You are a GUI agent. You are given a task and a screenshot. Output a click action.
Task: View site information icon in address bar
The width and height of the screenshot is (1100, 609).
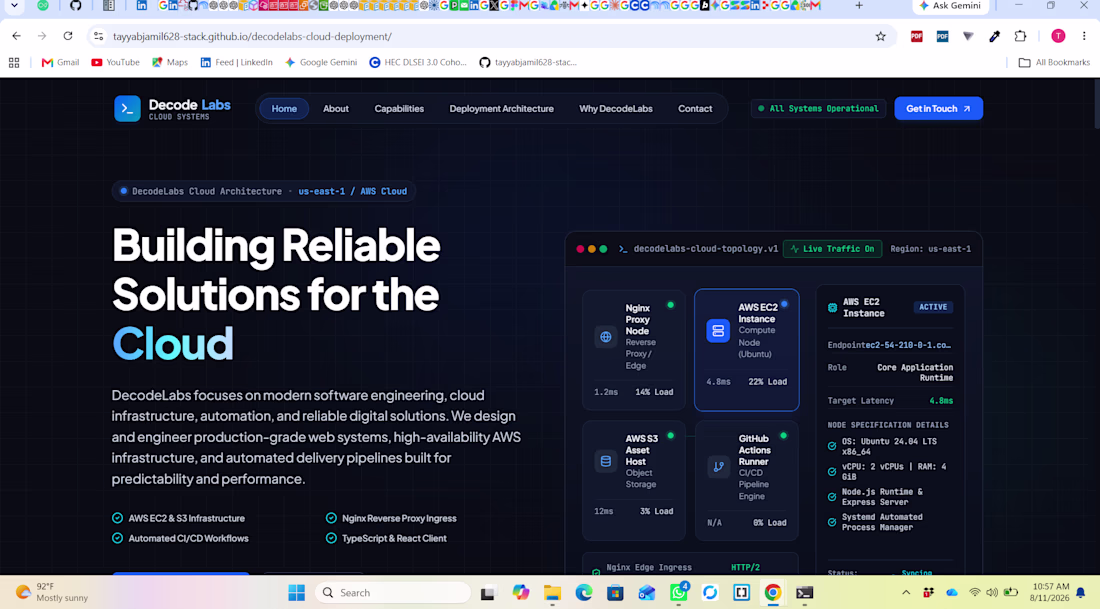click(99, 36)
